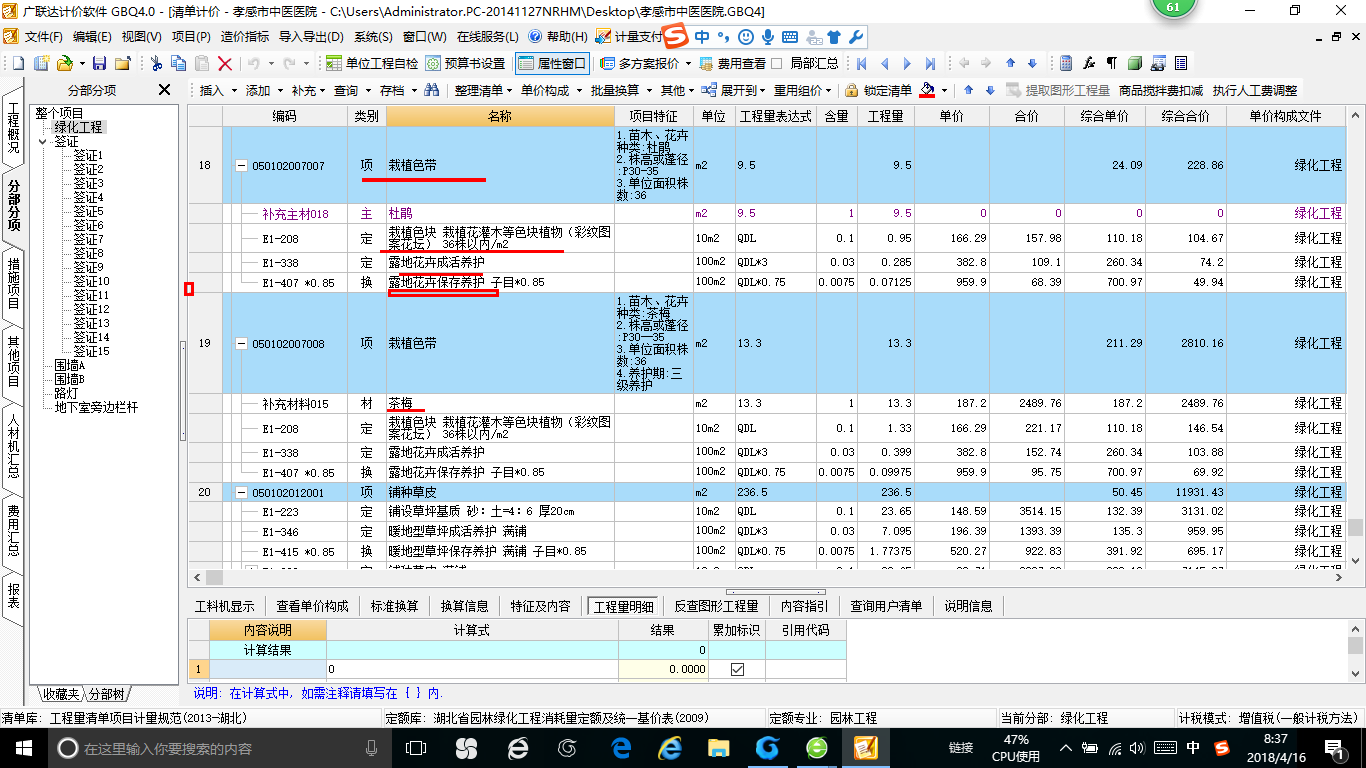Click 费用查看 toolbar button

733,63
